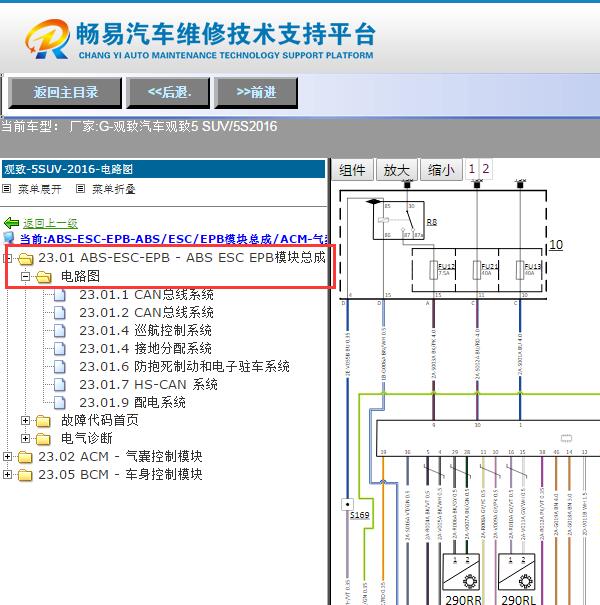Click the document icon for 23.01.2 CAN总线系统

[x=59, y=313]
